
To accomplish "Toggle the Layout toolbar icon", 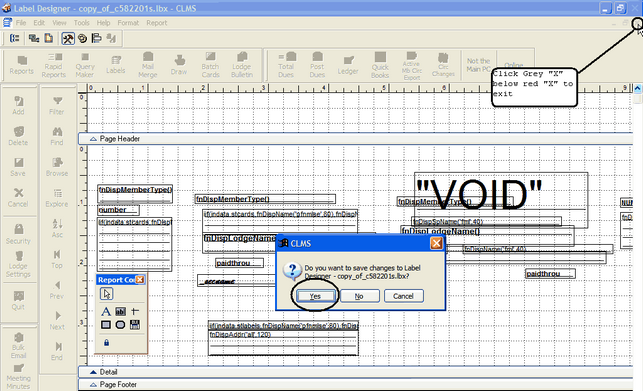I will [96, 38].
